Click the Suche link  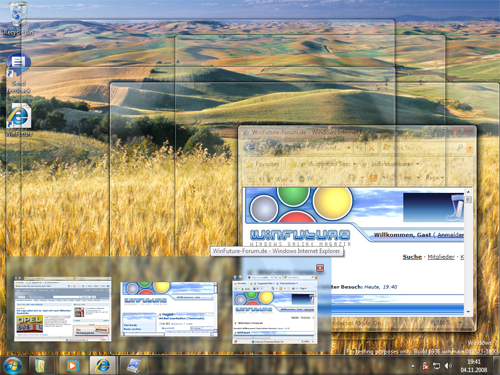[412, 257]
